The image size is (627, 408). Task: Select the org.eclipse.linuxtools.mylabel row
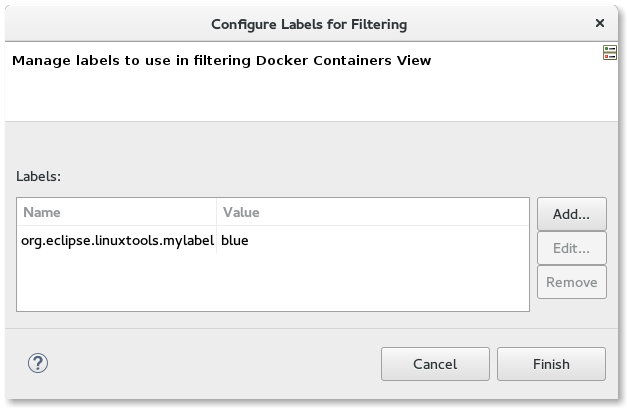click(x=273, y=240)
